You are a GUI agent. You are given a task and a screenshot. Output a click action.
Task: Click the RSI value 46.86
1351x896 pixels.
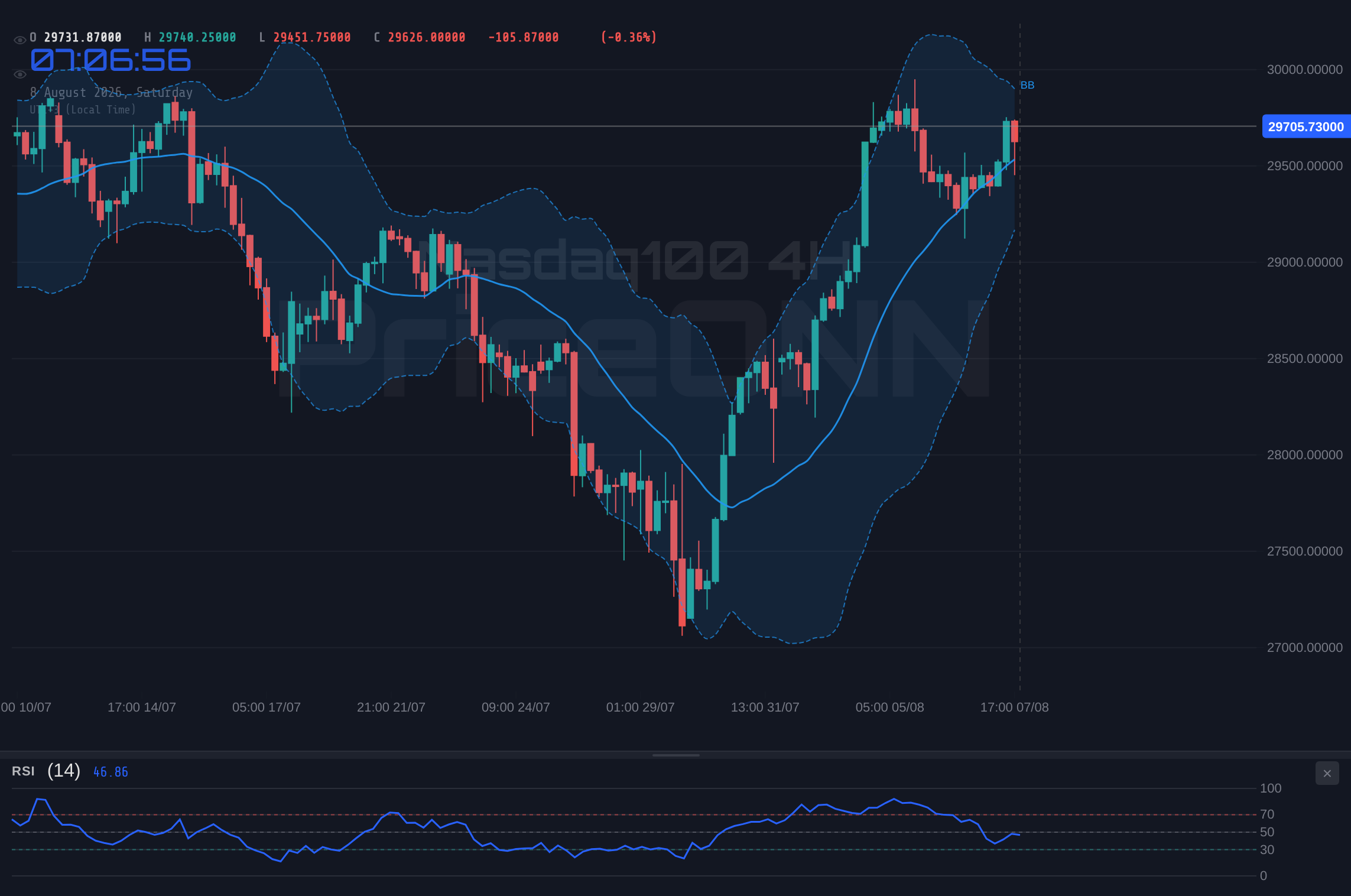click(x=111, y=772)
